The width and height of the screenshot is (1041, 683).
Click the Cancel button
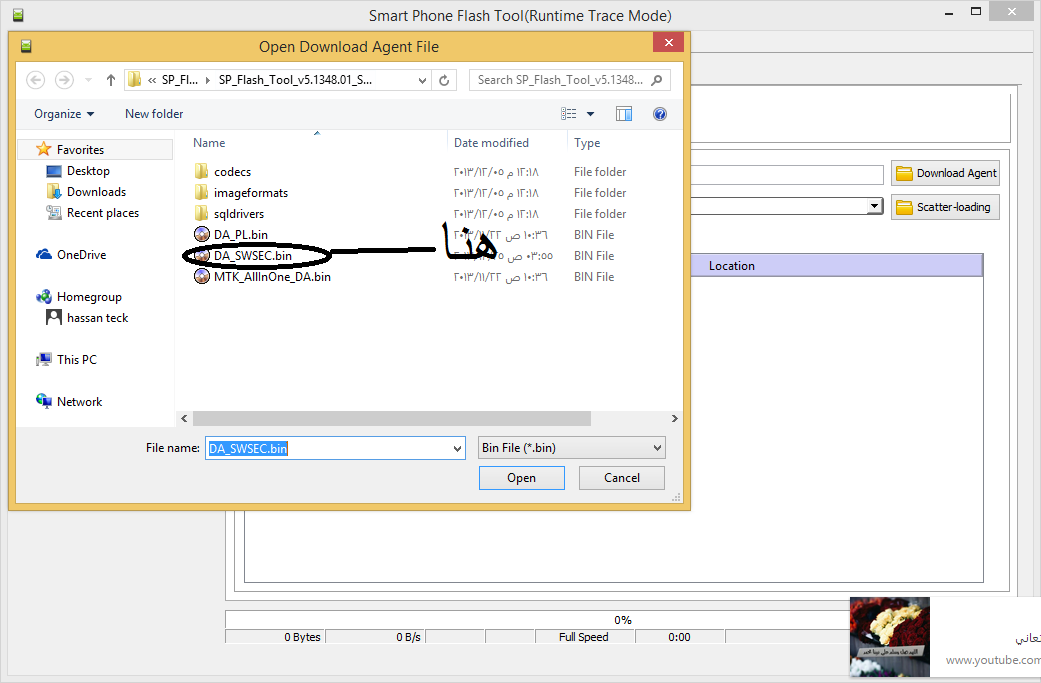[621, 478]
